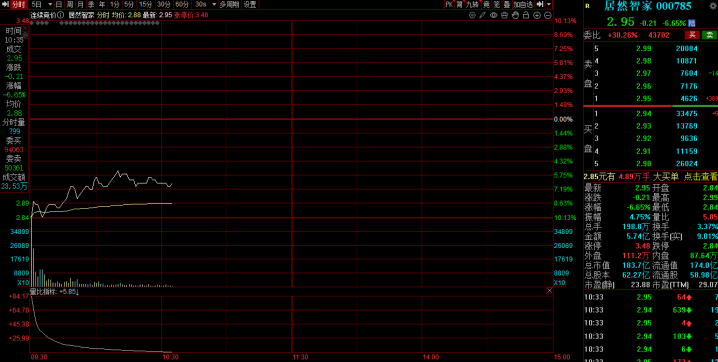Click the red 买 buy button
The width and height of the screenshot is (718, 362).
pos(692,35)
